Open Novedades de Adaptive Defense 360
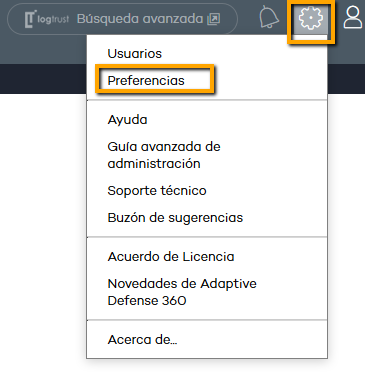The width and height of the screenshot is (365, 378). pos(182,292)
